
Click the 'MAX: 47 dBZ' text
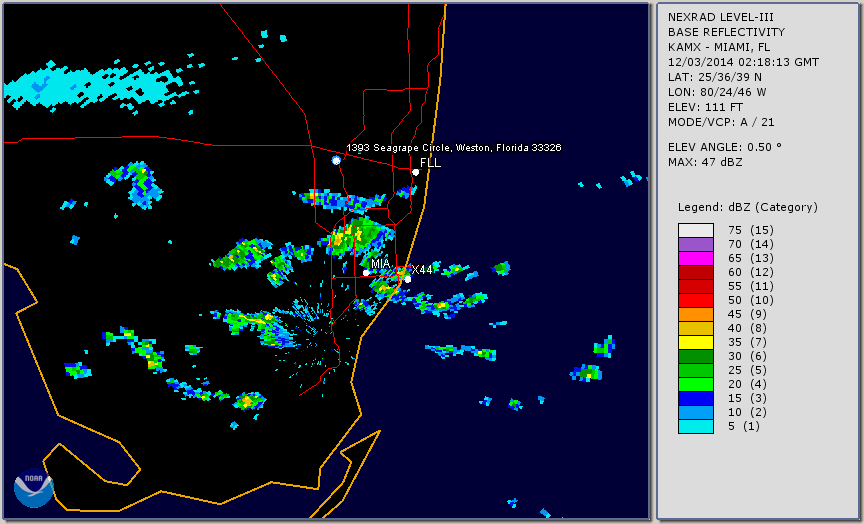[x=705, y=162]
